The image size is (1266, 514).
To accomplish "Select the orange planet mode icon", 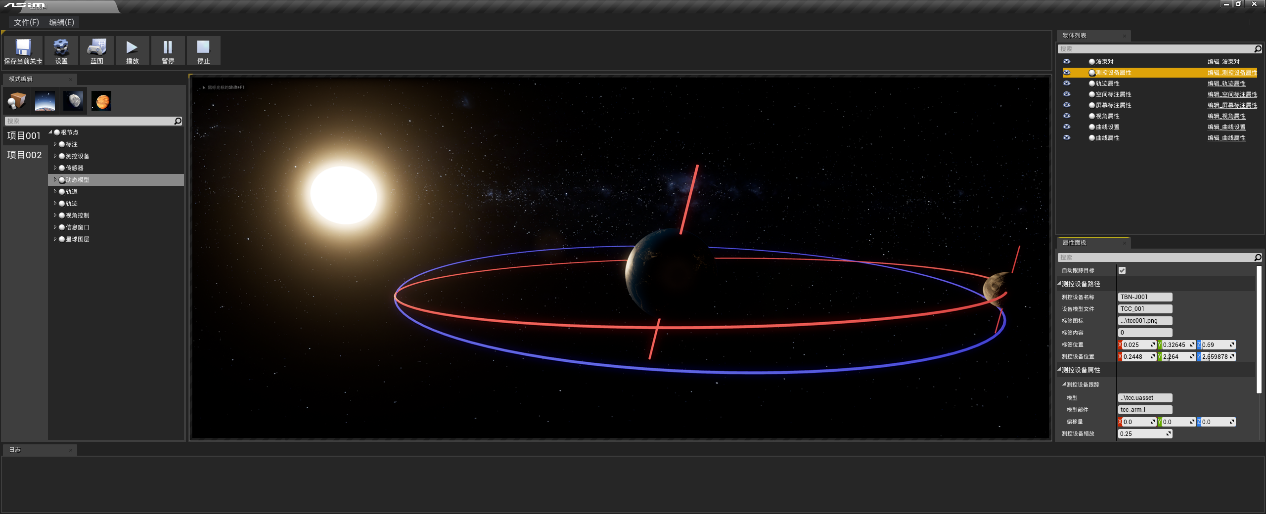I will pyautogui.click(x=101, y=100).
